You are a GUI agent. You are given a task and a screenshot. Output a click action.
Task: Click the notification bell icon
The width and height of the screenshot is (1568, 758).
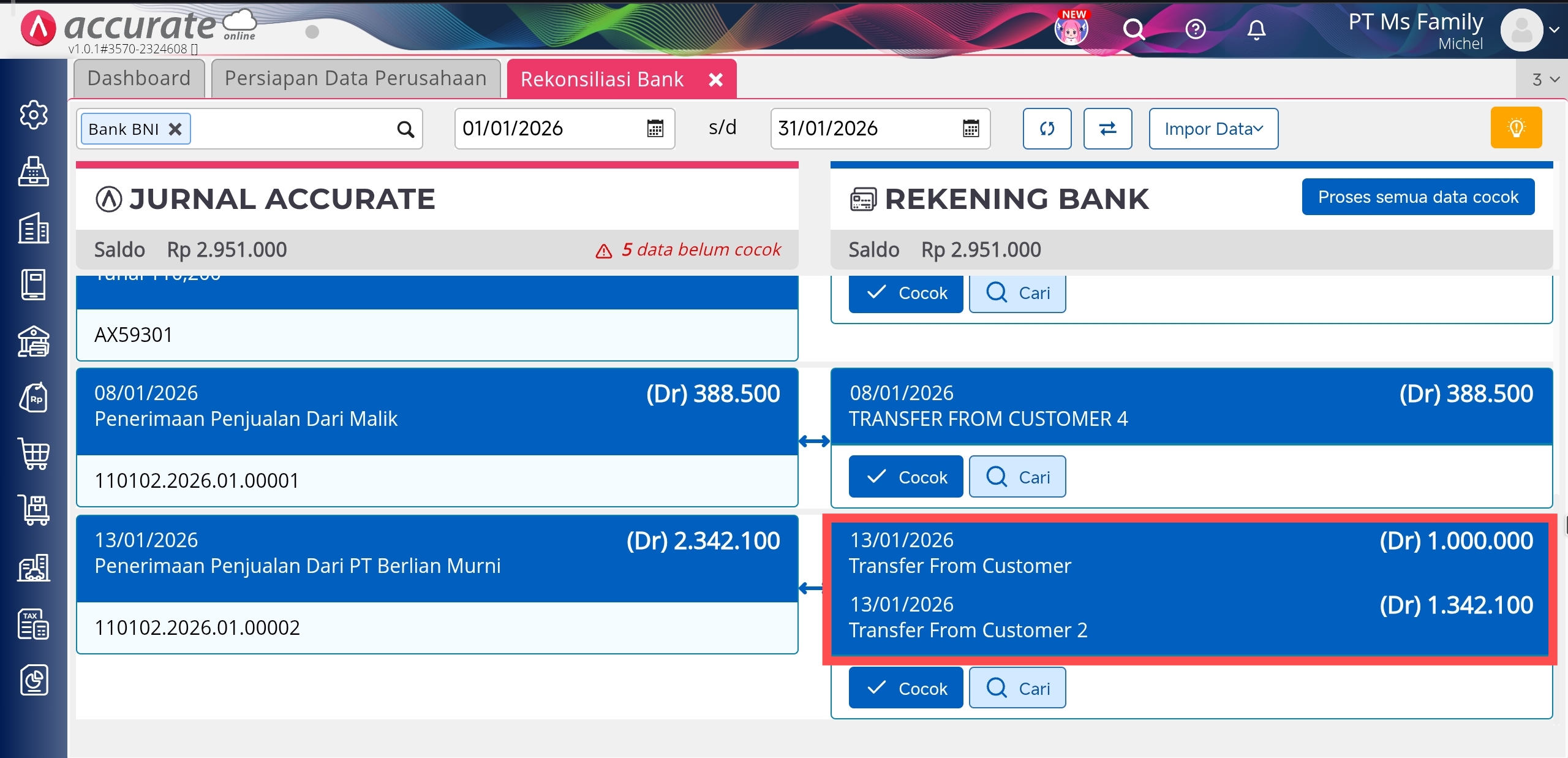(1256, 29)
